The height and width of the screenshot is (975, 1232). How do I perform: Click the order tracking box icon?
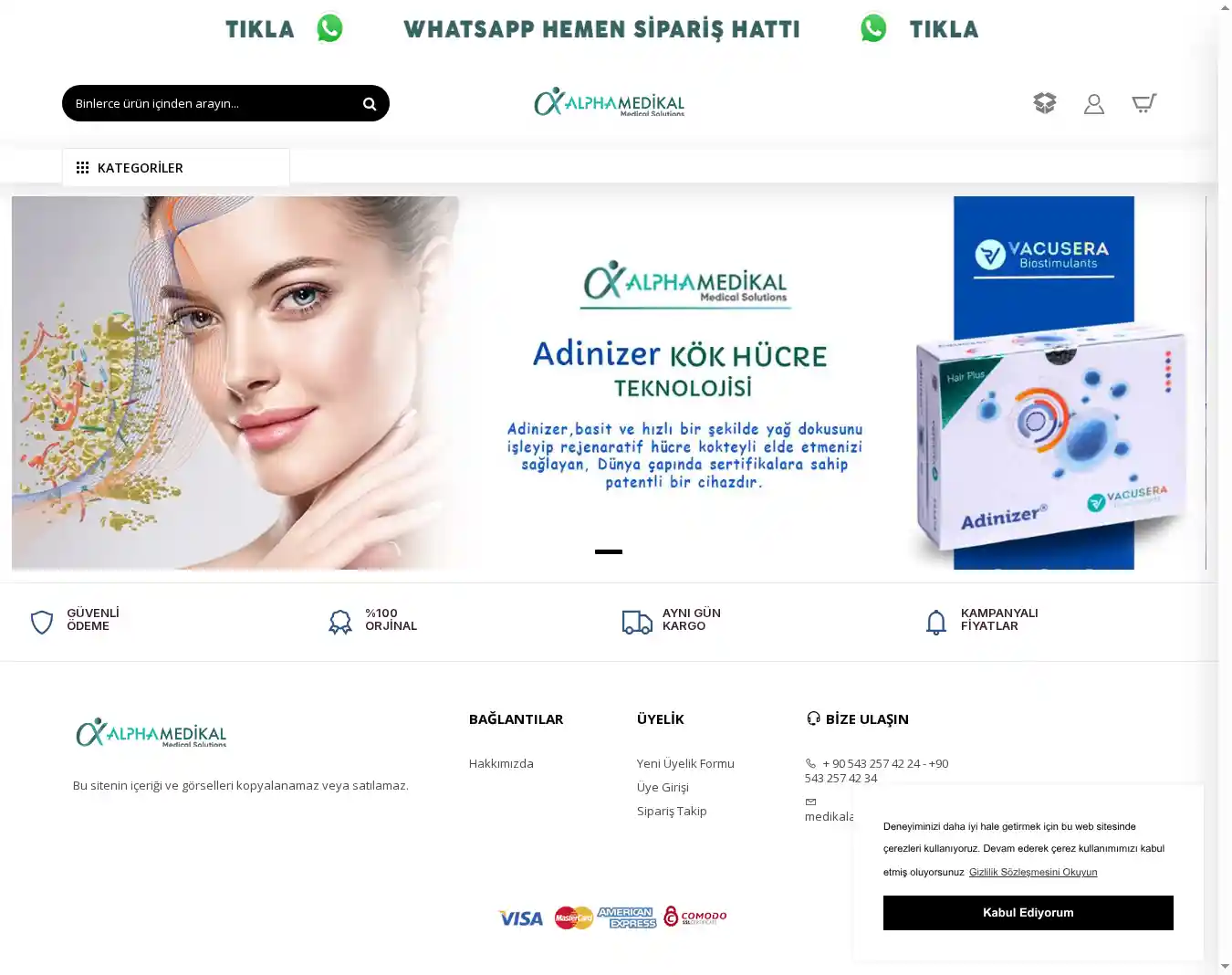[1045, 103]
